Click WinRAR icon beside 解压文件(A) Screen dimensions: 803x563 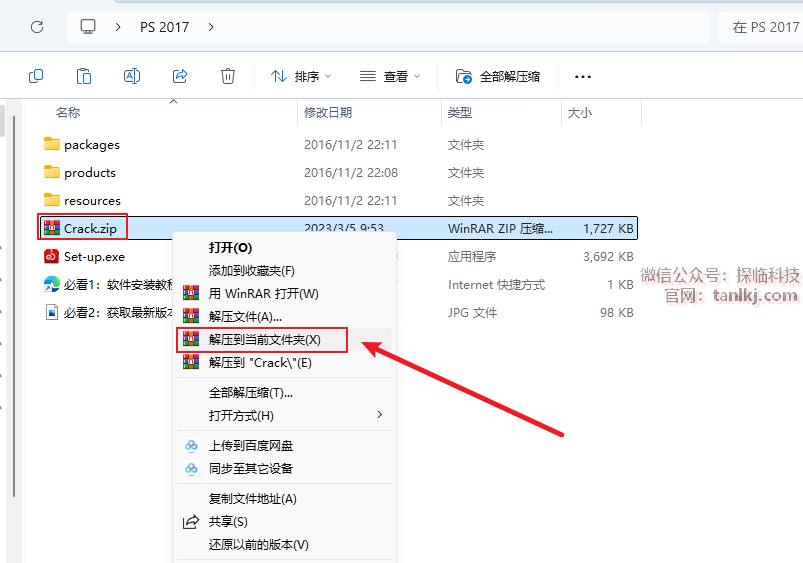(x=191, y=316)
